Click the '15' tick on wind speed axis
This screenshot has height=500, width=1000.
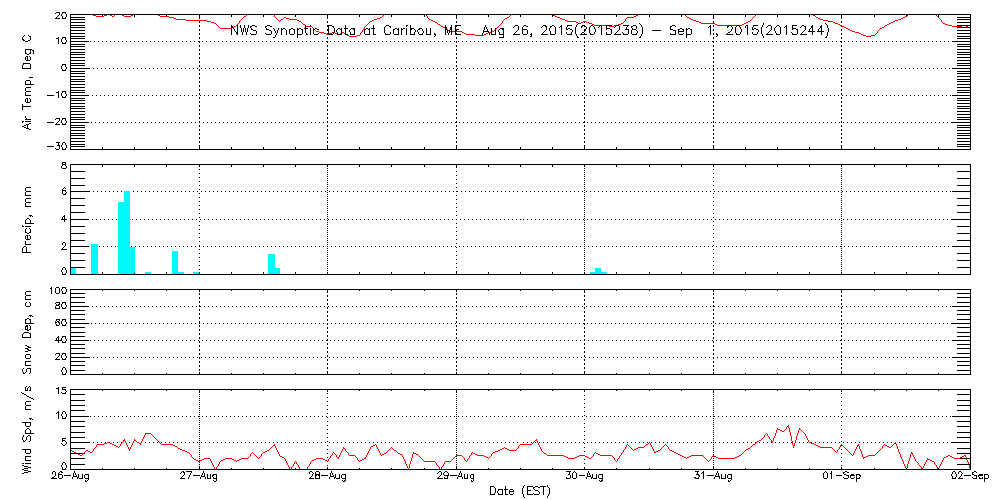click(59, 391)
